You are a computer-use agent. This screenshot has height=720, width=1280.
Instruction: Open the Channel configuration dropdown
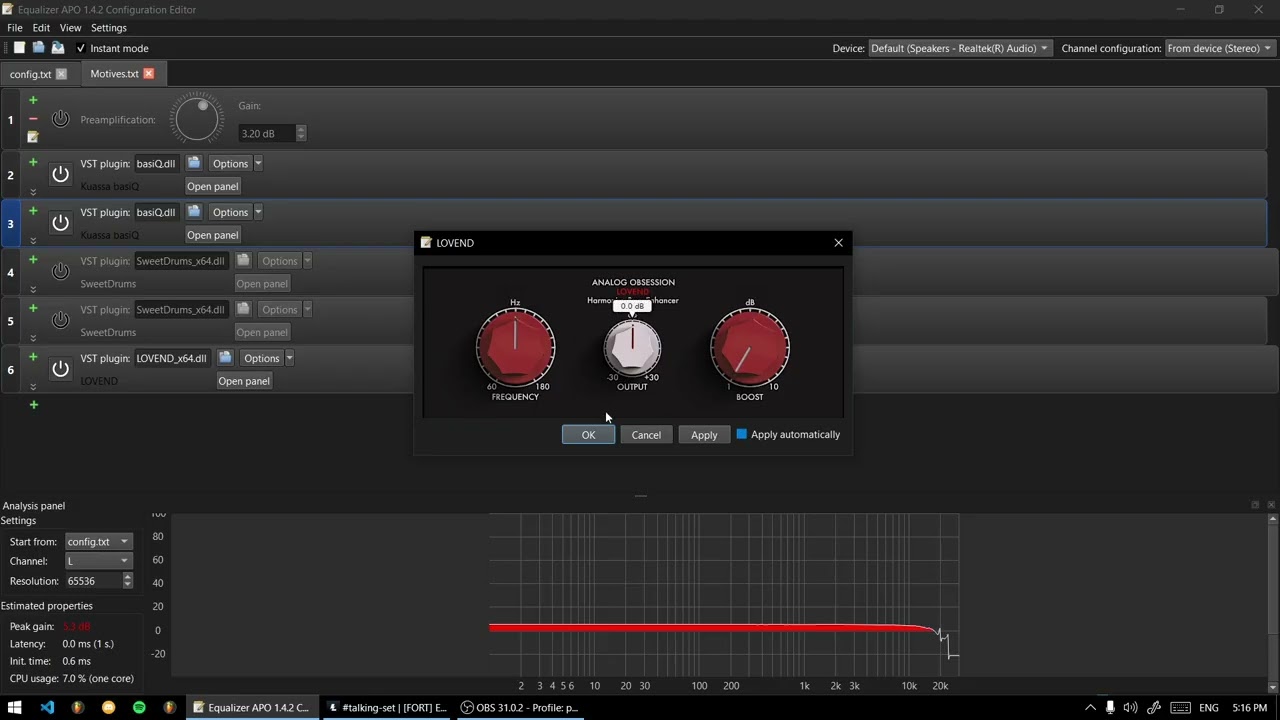pos(1219,48)
